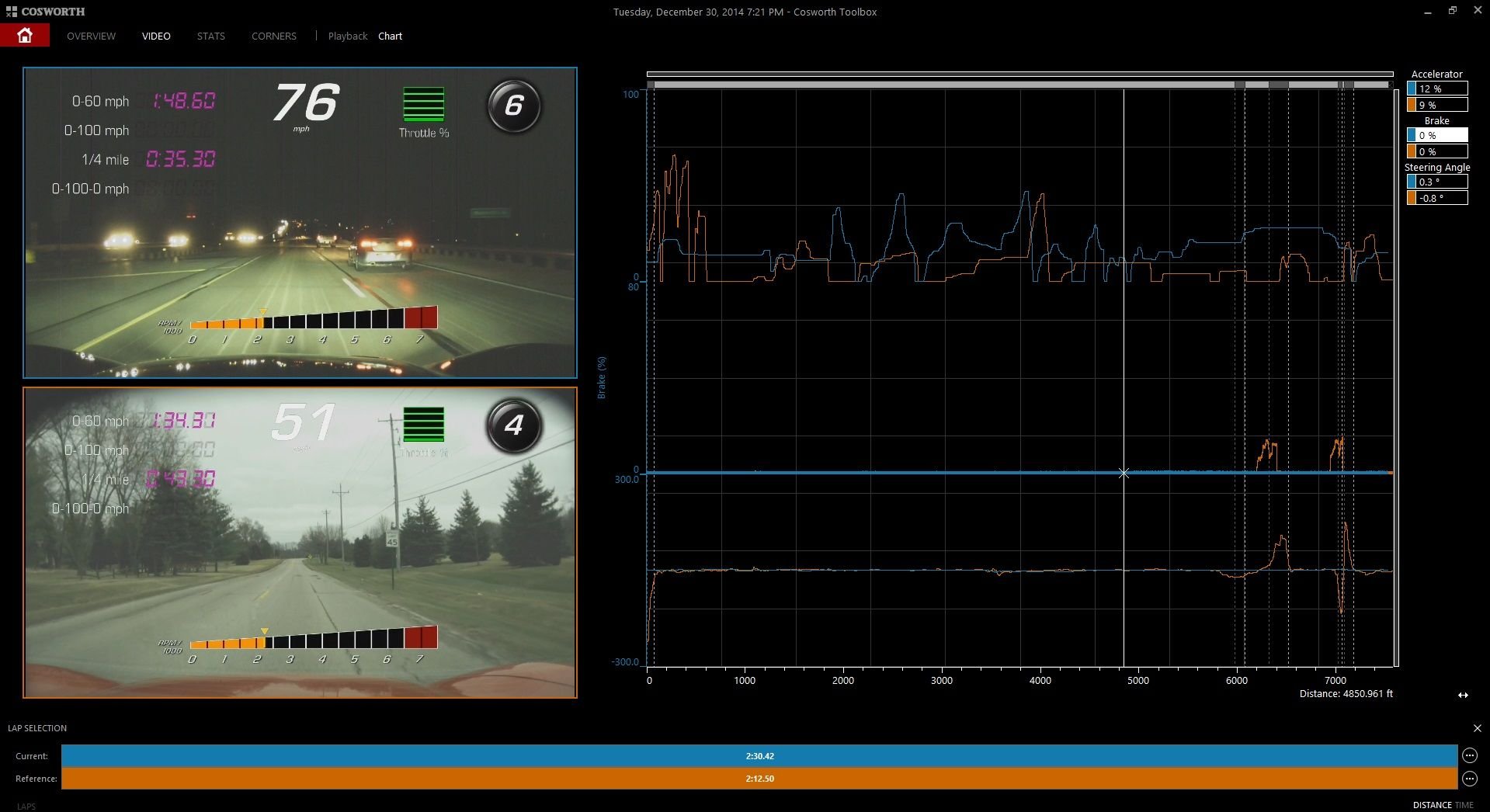Expand the LAPS section at bottom left
This screenshot has height=812, width=1490.
click(x=26, y=806)
